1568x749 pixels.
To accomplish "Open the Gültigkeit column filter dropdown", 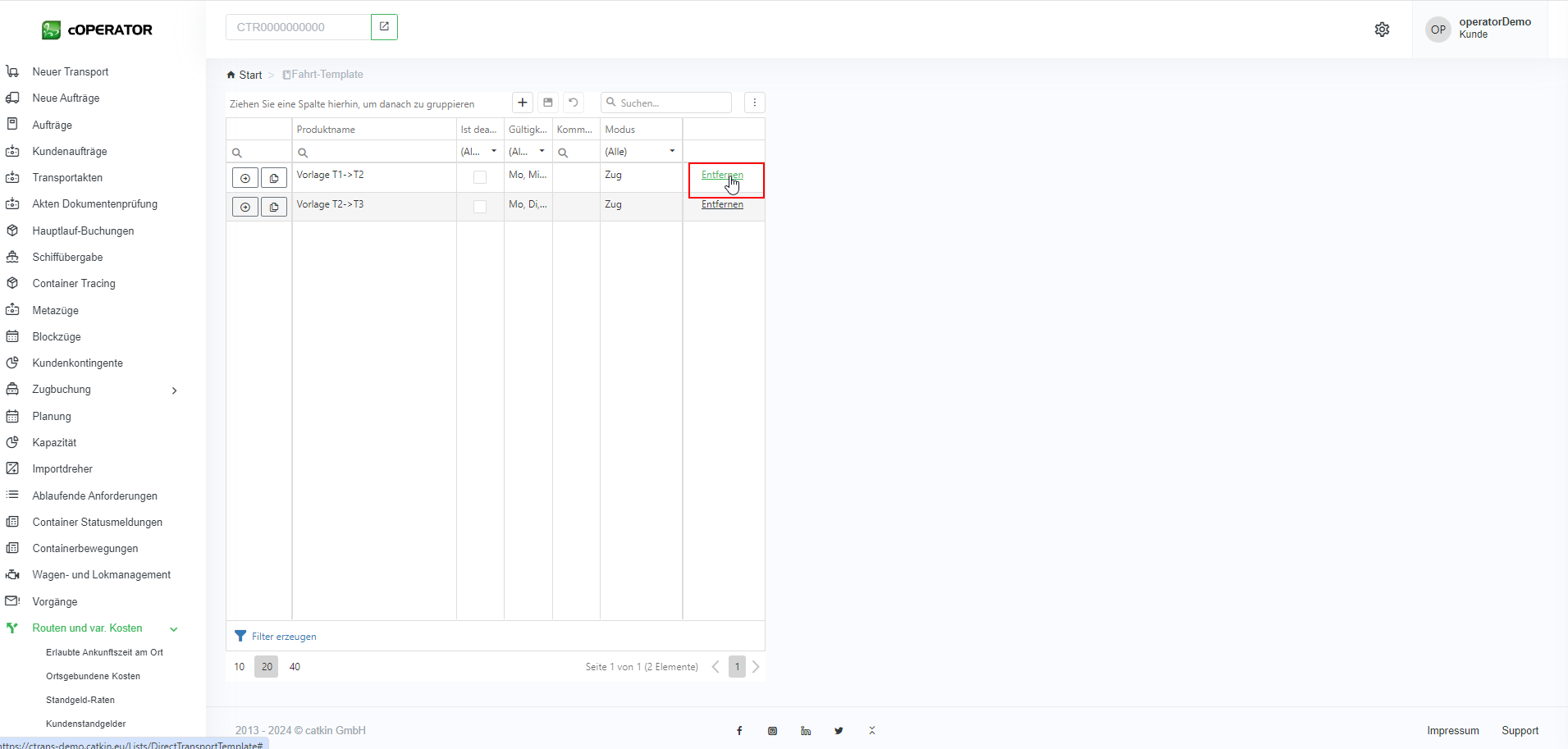I will pos(542,152).
